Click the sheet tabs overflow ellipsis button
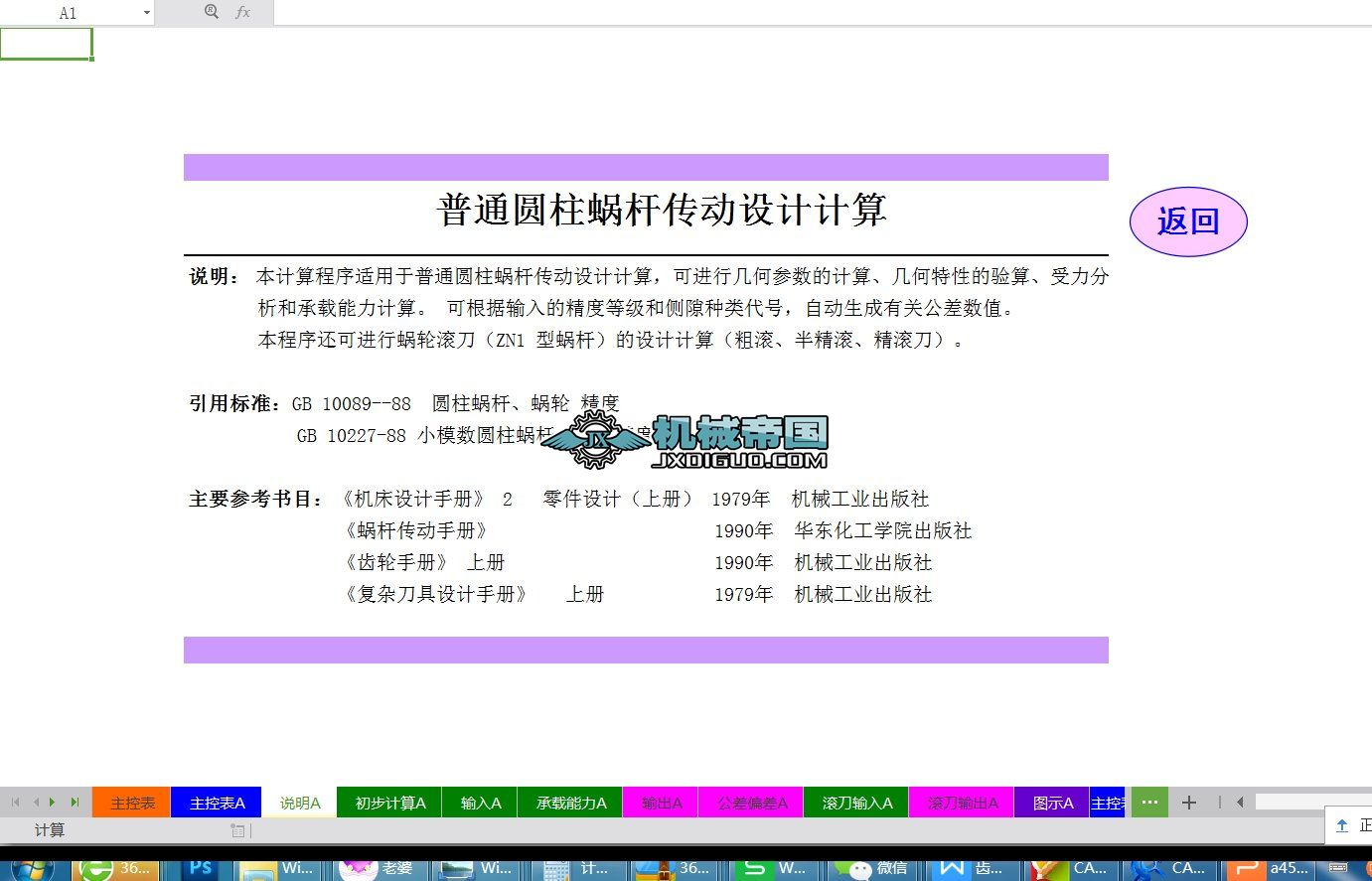 pyautogui.click(x=1149, y=802)
